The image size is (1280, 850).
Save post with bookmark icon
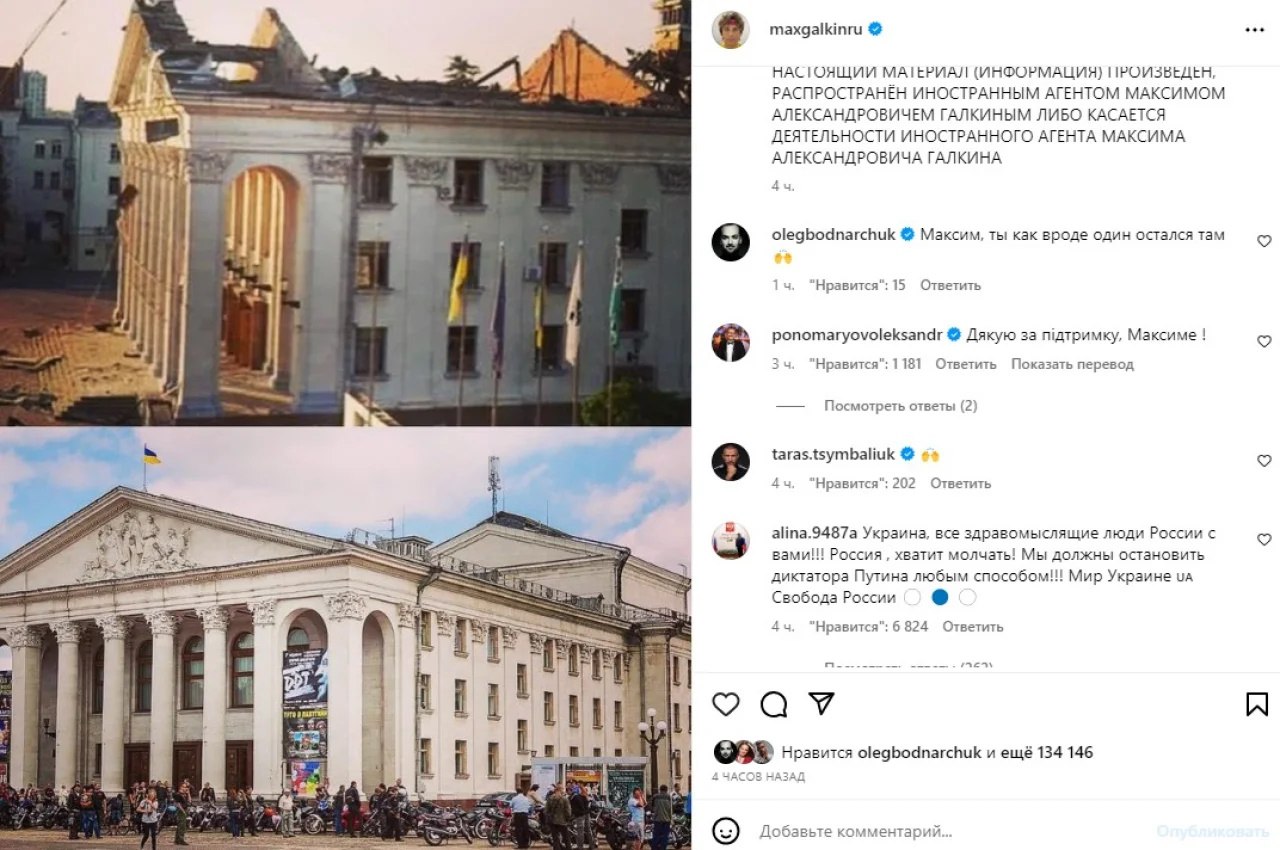(1257, 704)
